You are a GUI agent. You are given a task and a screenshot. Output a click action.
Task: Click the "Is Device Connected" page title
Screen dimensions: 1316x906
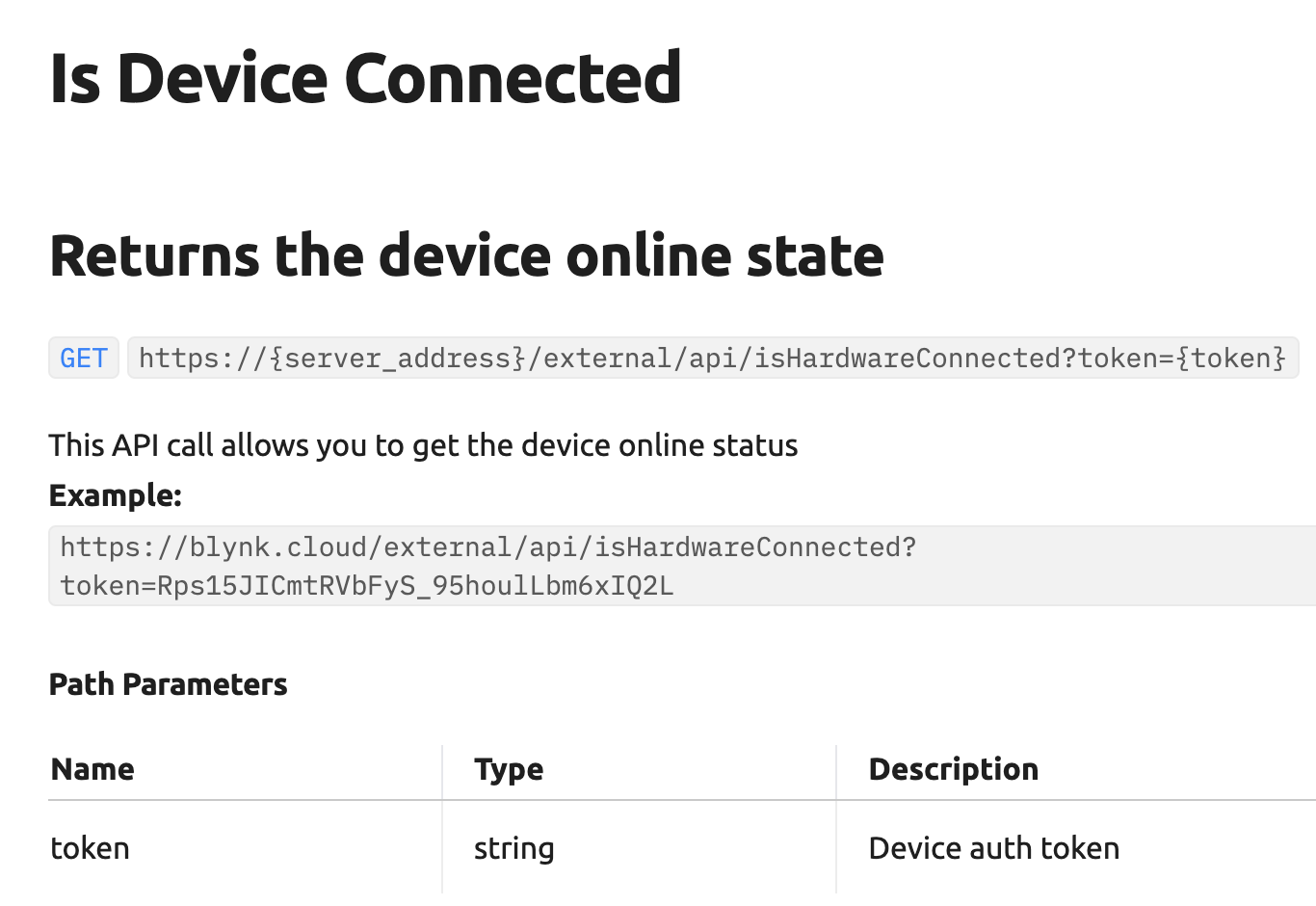point(365,78)
